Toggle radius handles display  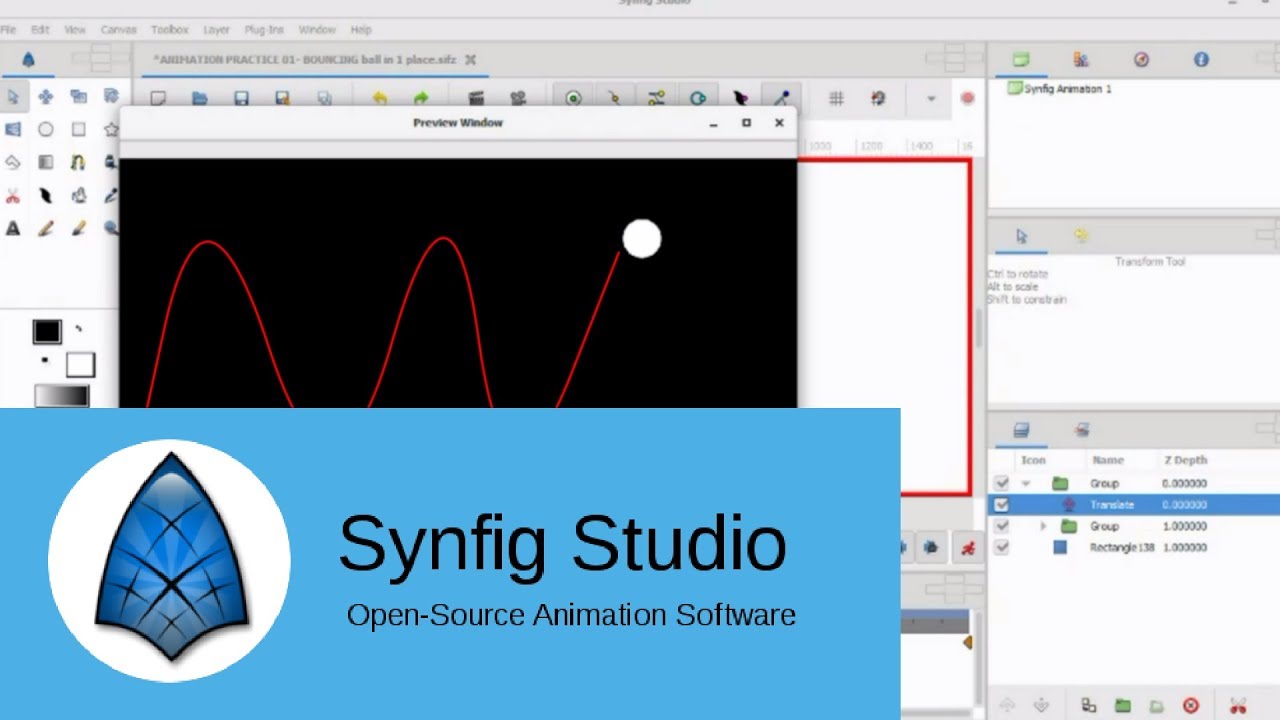(698, 98)
